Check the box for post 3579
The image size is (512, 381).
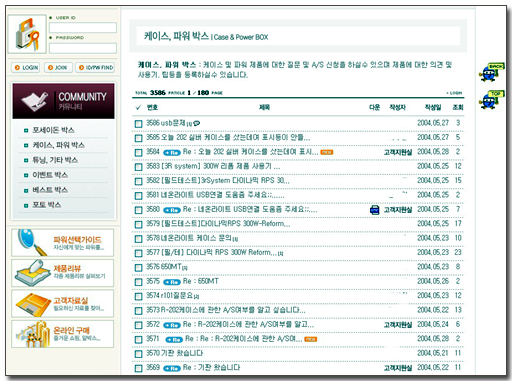138,224
